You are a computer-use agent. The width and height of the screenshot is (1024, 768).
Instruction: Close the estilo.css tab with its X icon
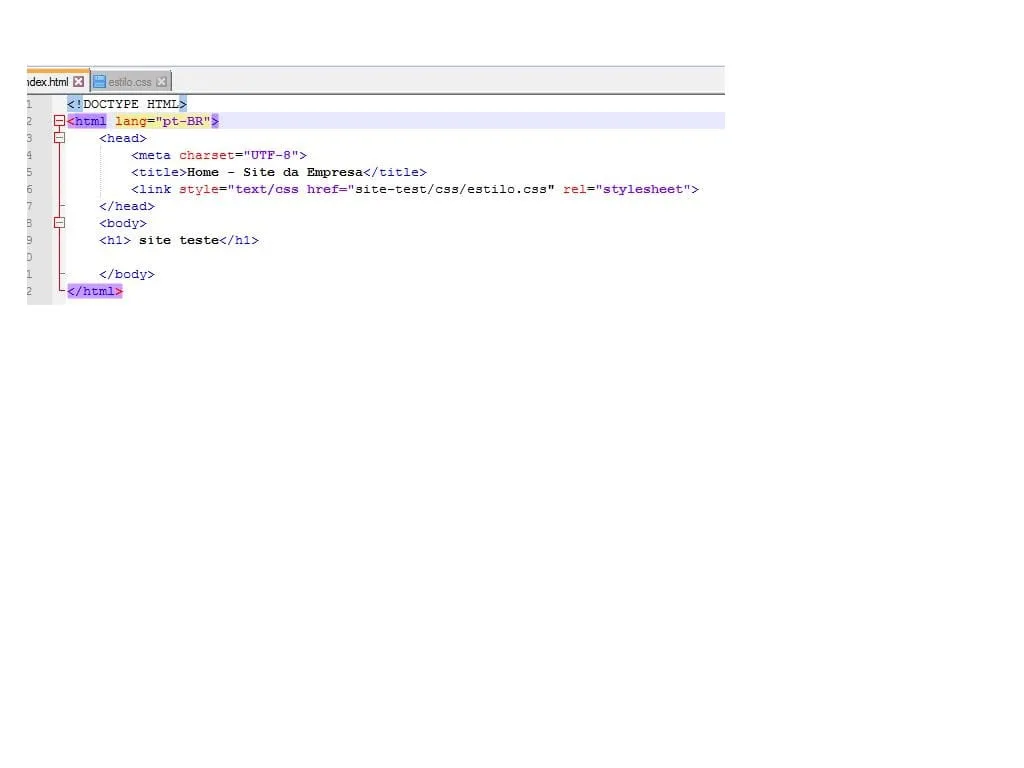point(162,81)
